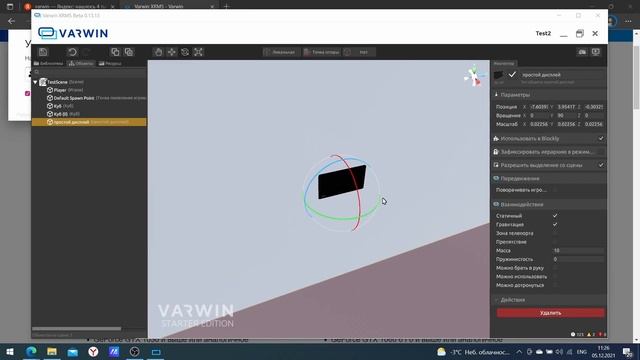
Task: Click the Copy objects icon
Action: pos(116,52)
